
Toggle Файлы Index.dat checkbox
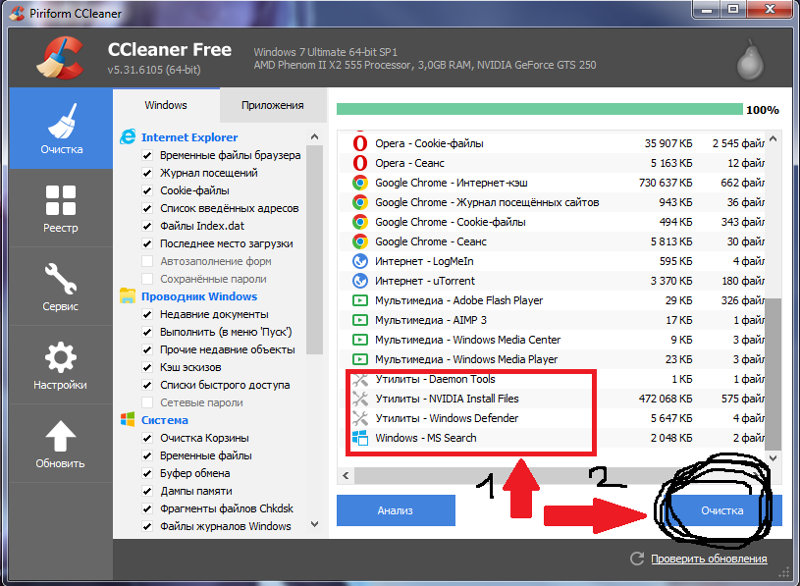coord(147,226)
